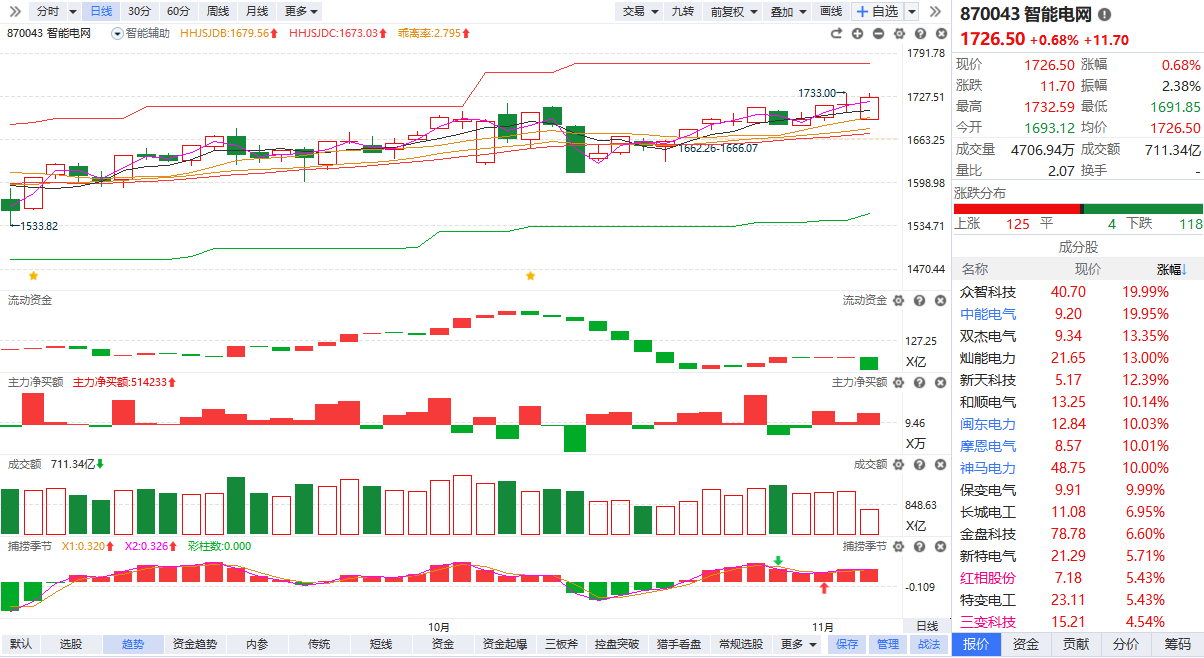Zoom in the chart with the plus icon

pos(857,33)
